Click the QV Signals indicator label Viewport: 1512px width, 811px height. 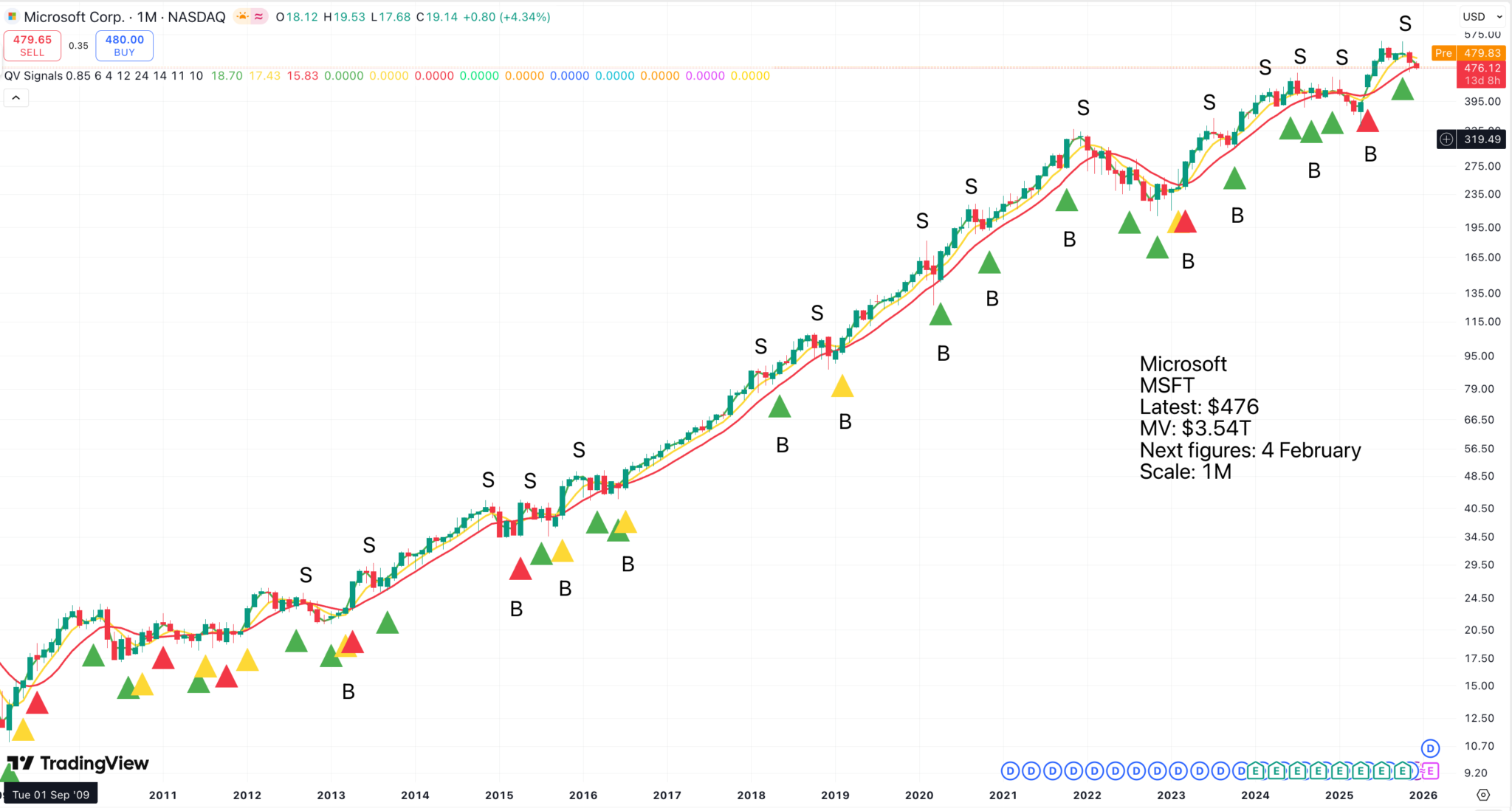click(x=33, y=75)
